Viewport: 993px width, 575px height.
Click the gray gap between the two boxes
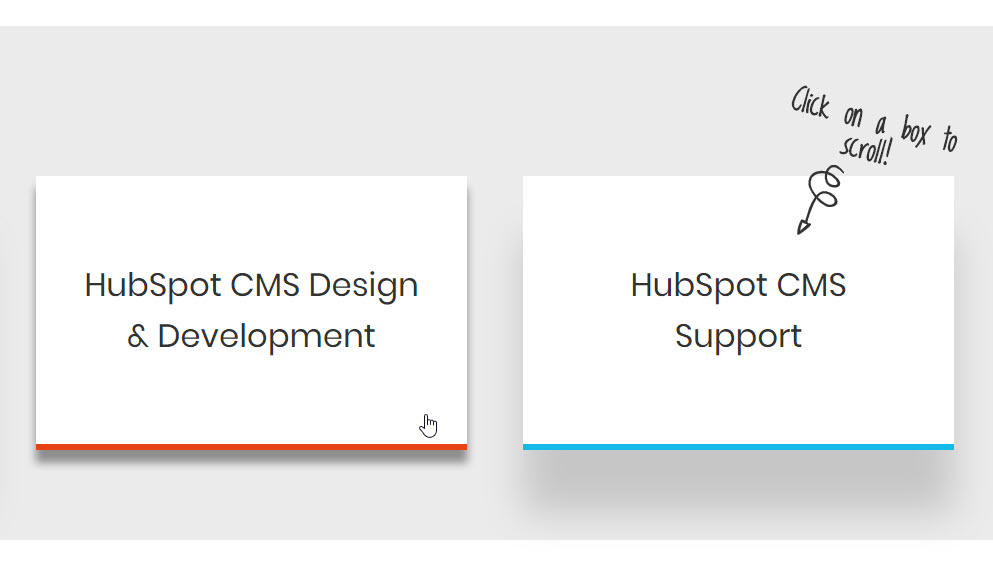(495, 310)
